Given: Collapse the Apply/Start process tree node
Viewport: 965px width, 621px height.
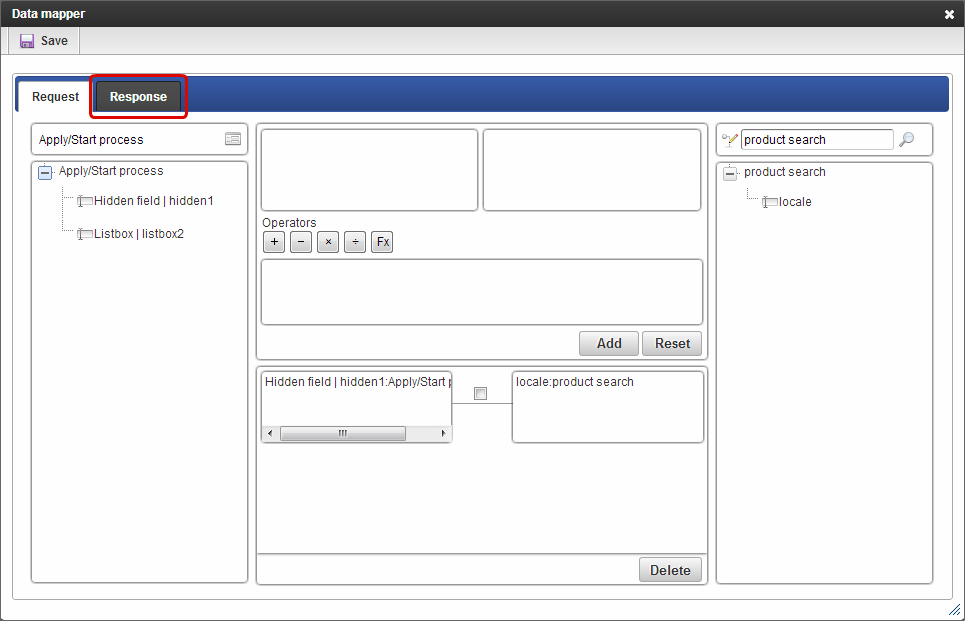Looking at the screenshot, I should coord(45,172).
